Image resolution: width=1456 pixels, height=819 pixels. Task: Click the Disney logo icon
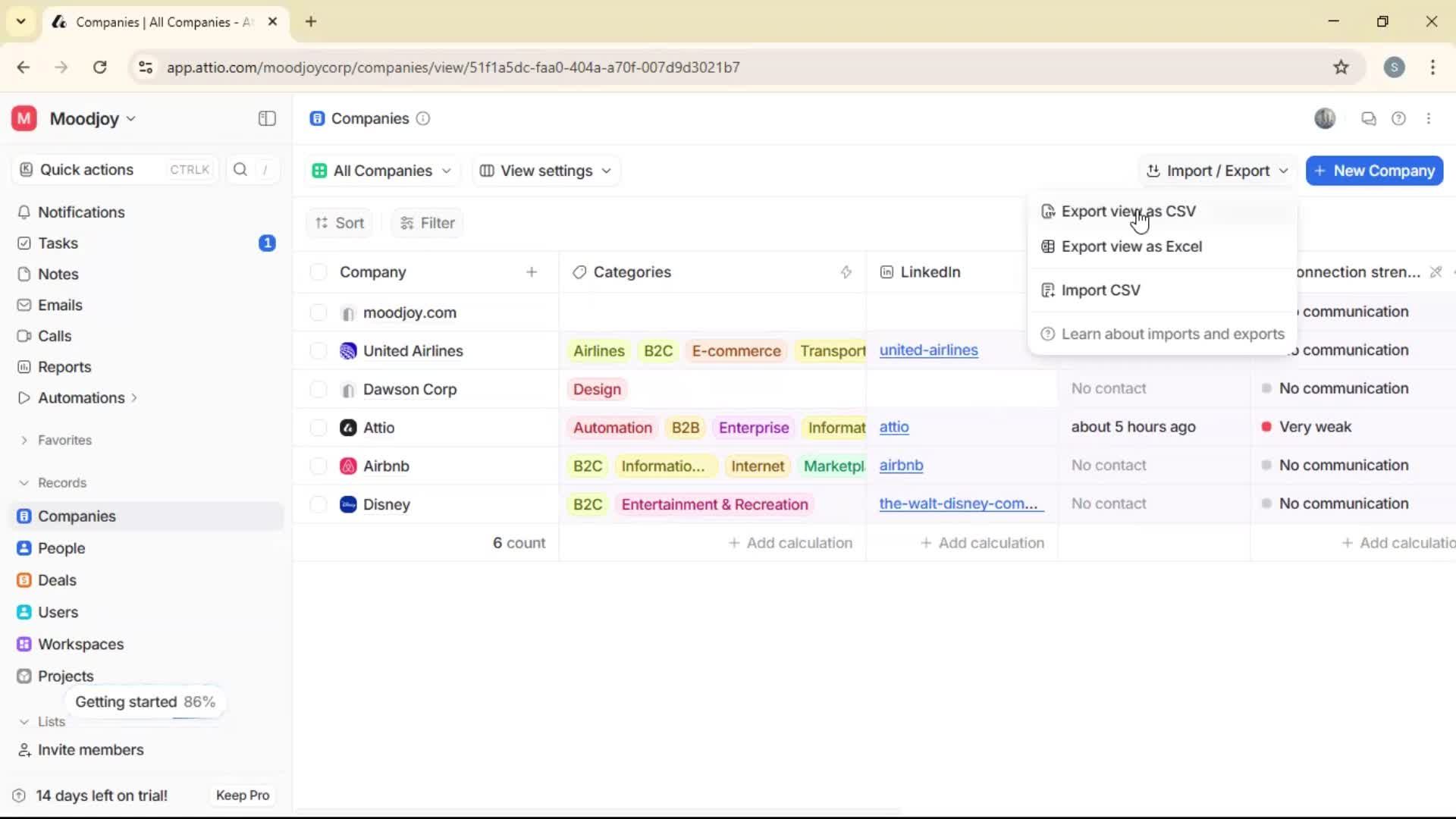tap(348, 504)
